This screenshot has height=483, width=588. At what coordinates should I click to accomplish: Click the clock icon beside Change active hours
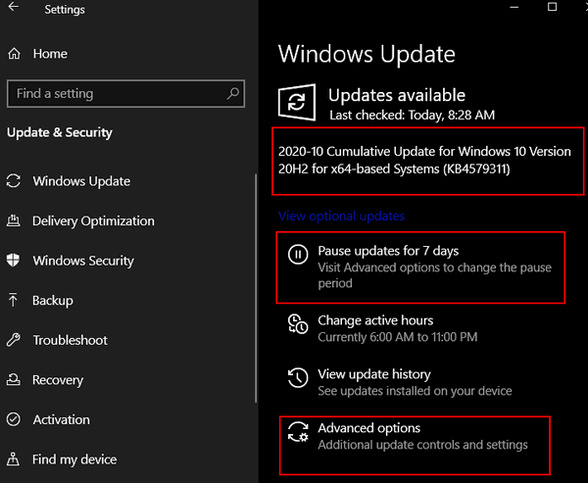point(298,324)
